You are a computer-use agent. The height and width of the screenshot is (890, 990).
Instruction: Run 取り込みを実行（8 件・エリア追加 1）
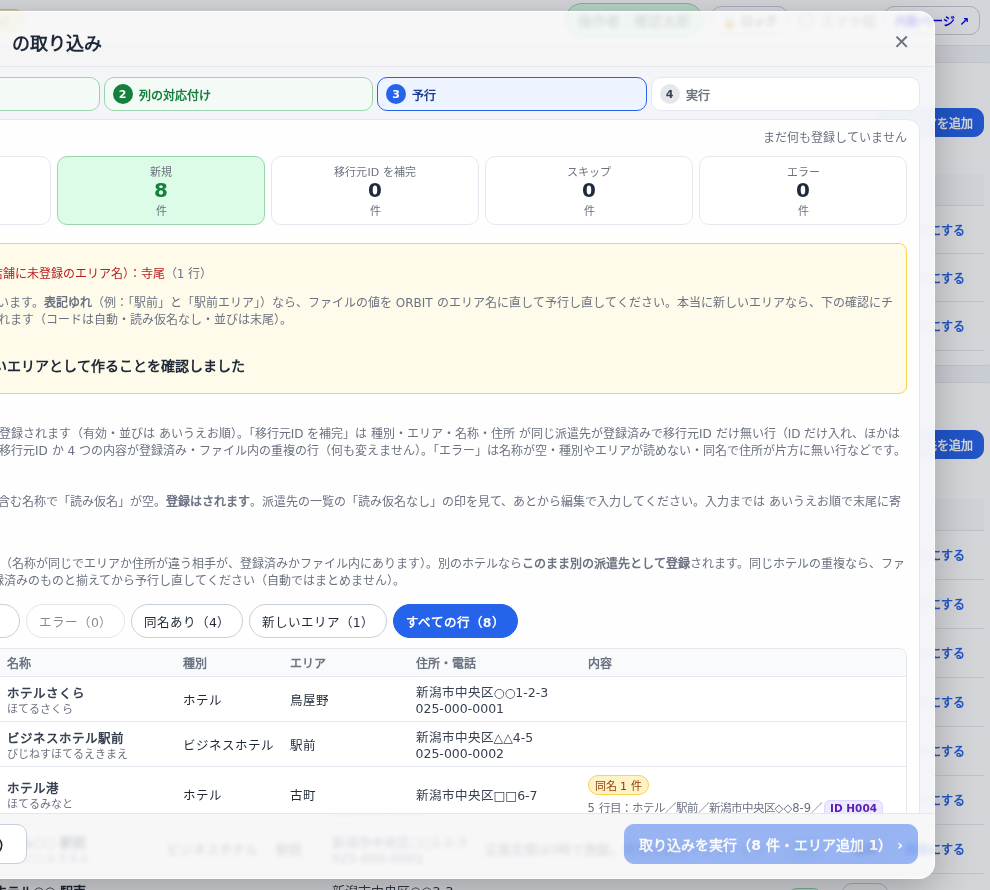[x=770, y=845]
